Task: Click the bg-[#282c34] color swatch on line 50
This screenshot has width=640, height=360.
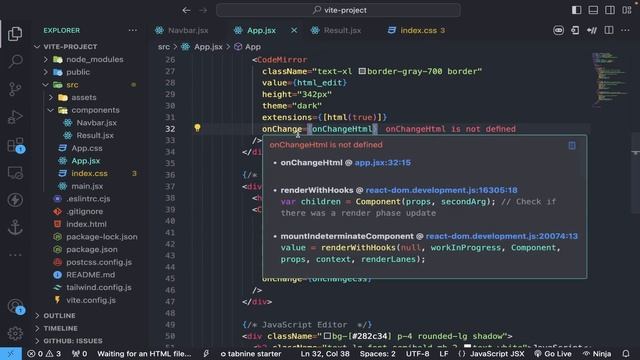Action: (x=327, y=336)
